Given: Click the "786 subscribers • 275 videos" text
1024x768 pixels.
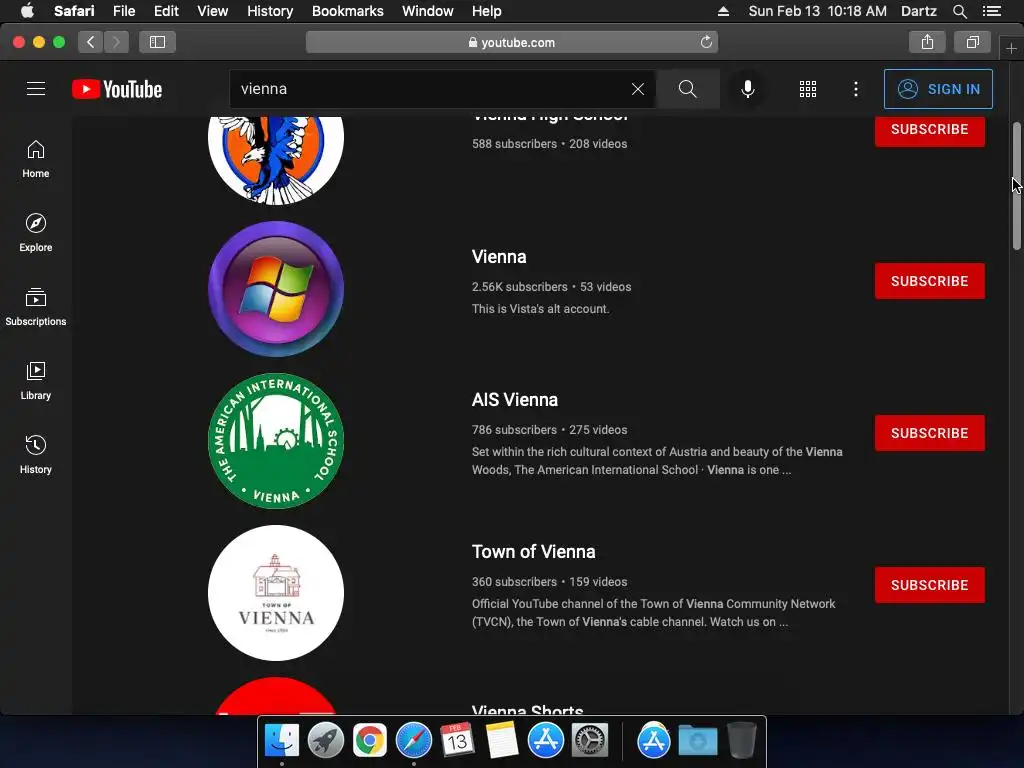Looking at the screenshot, I should [549, 430].
